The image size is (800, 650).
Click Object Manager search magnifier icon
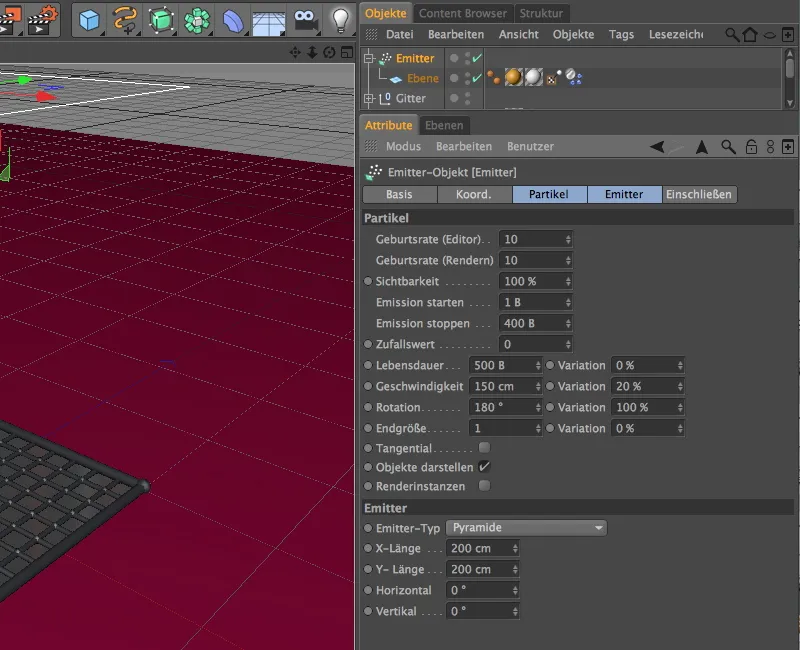(732, 35)
